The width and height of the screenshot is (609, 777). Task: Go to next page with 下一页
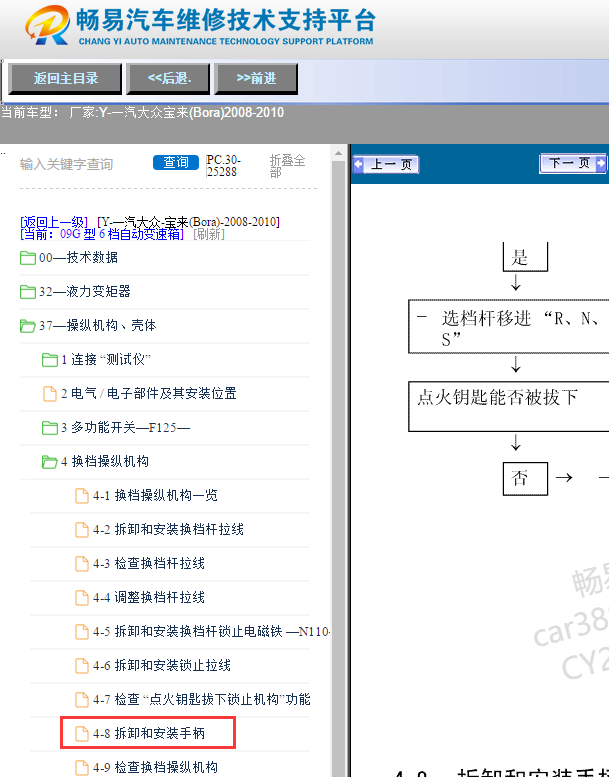coord(573,163)
